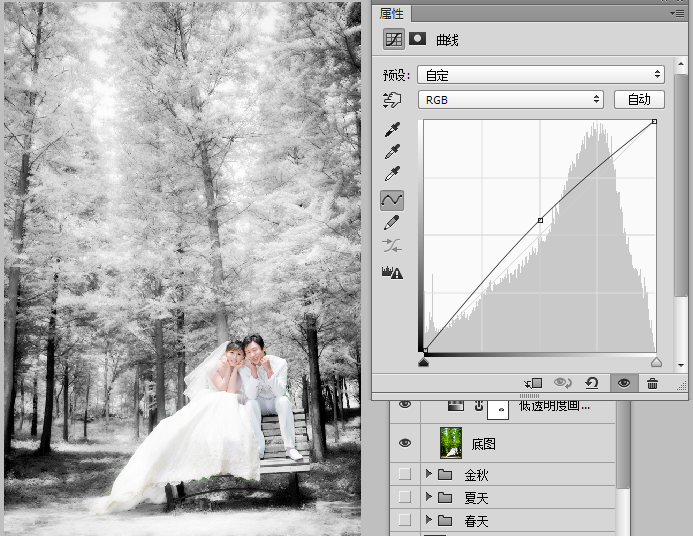Click the Properties panel scrollbar thumb
Screen dimensions: 693x536
click(681, 186)
